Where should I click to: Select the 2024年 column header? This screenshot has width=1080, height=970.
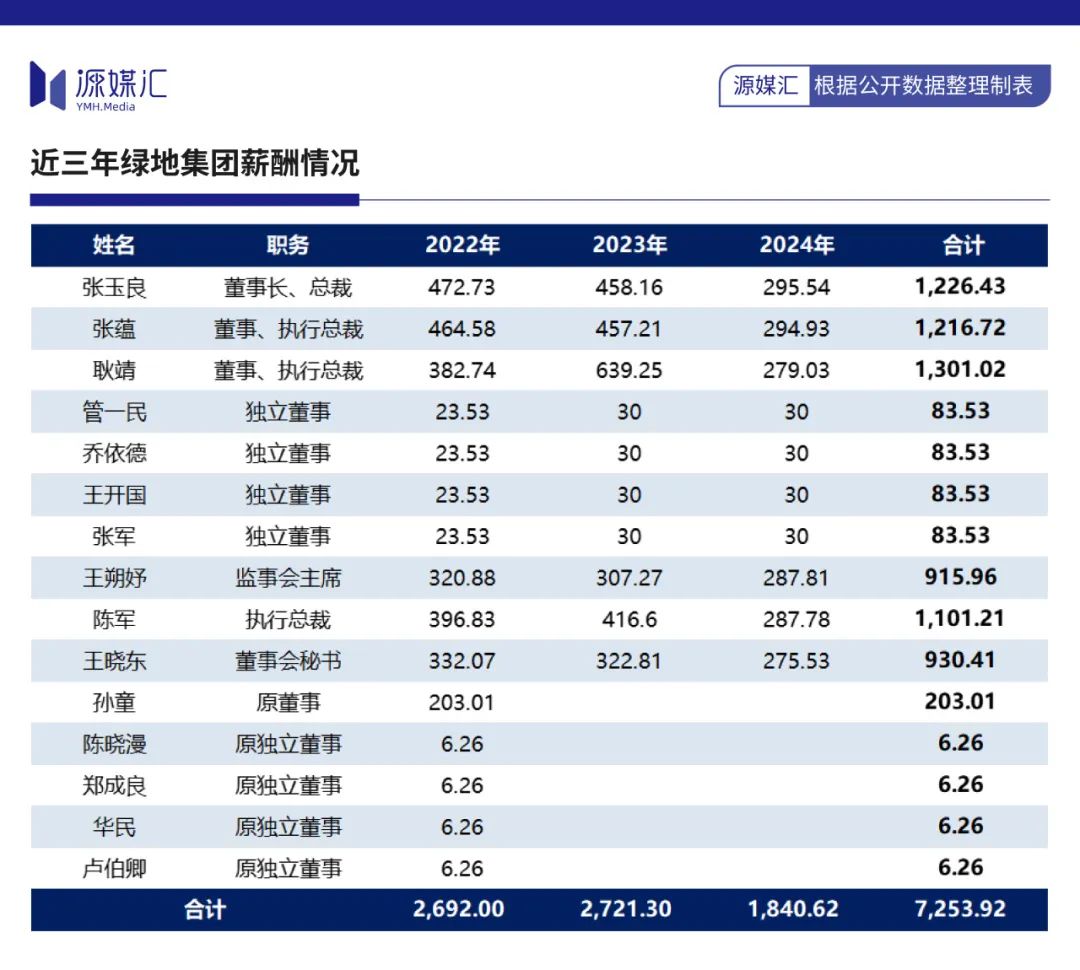[797, 245]
